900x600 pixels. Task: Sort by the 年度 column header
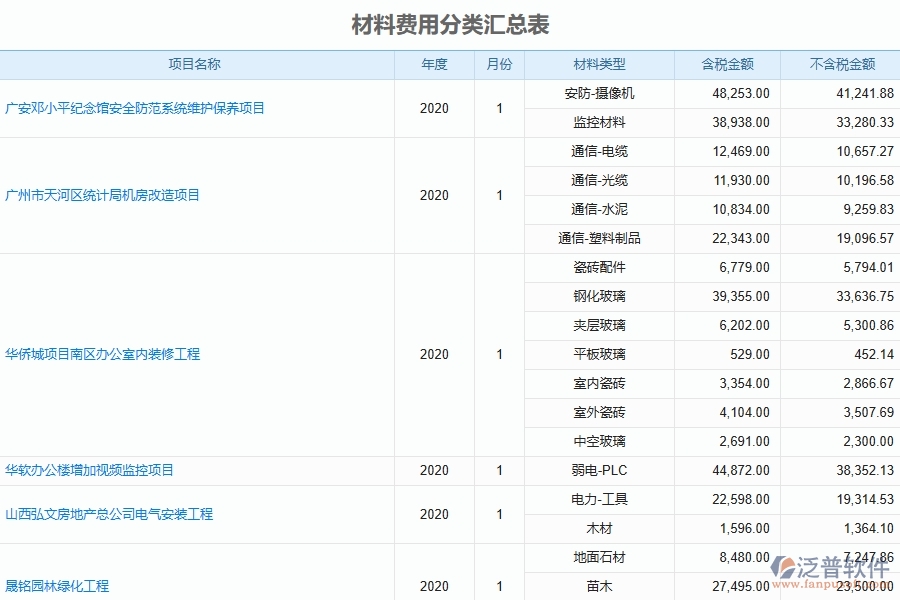(434, 64)
